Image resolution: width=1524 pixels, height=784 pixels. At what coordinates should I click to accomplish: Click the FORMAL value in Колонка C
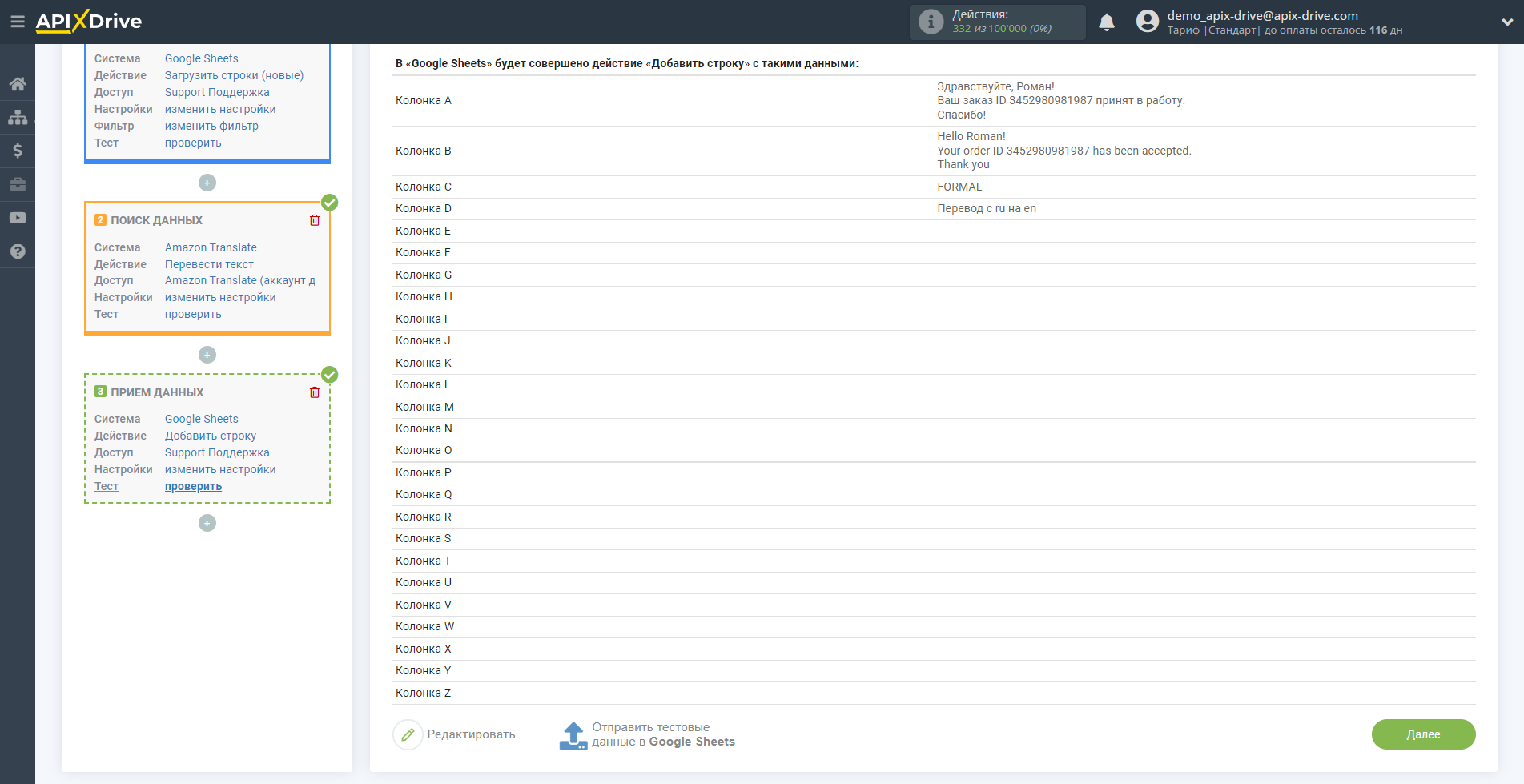tap(959, 187)
